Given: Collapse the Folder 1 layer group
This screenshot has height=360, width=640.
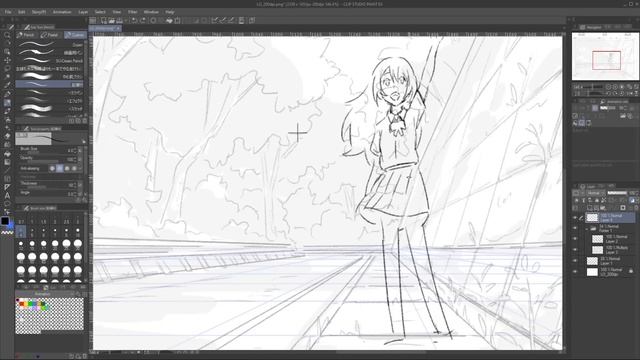Looking at the screenshot, I should tap(587, 229).
